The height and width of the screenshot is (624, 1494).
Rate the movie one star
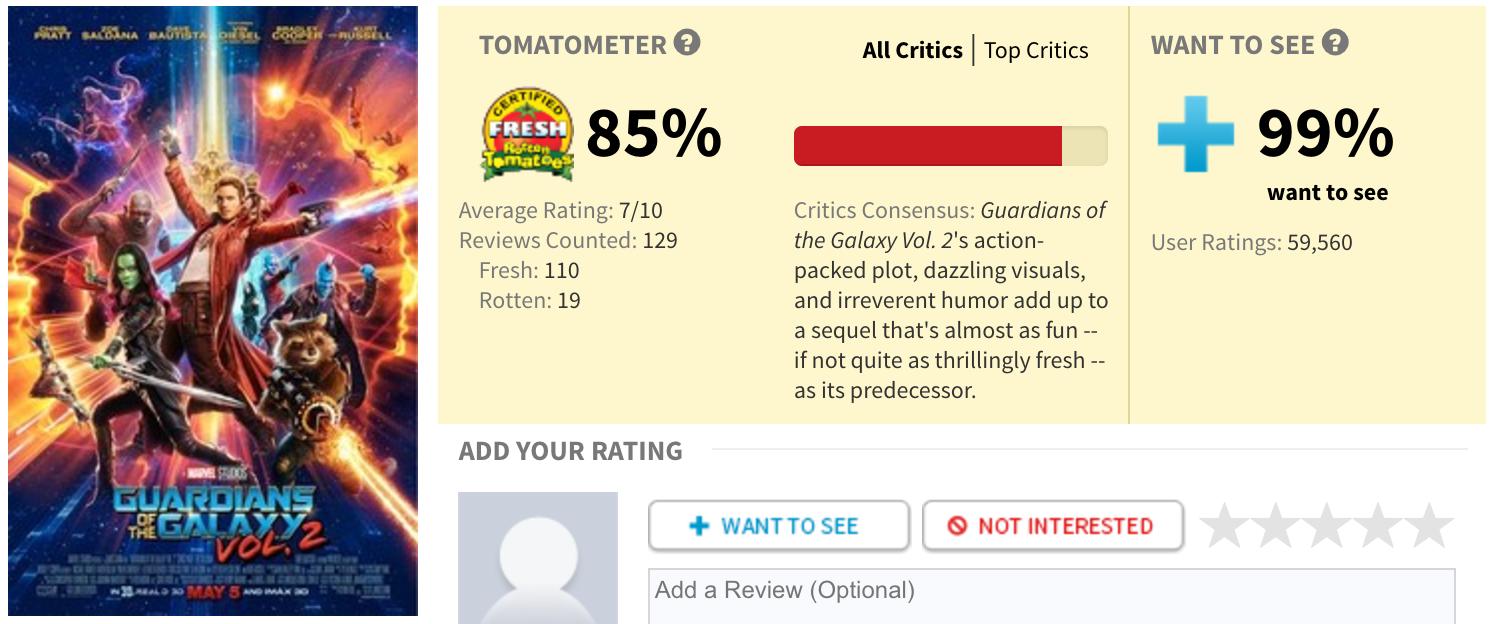1224,526
